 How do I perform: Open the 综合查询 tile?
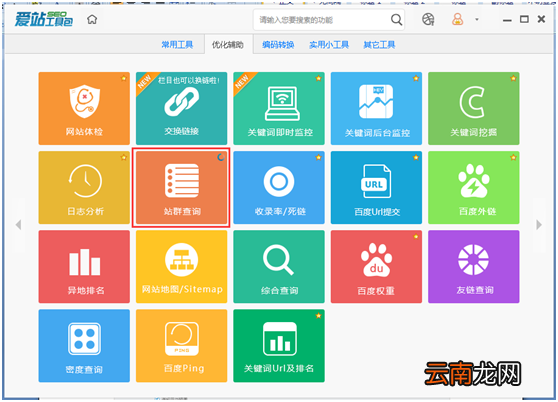pos(279,266)
